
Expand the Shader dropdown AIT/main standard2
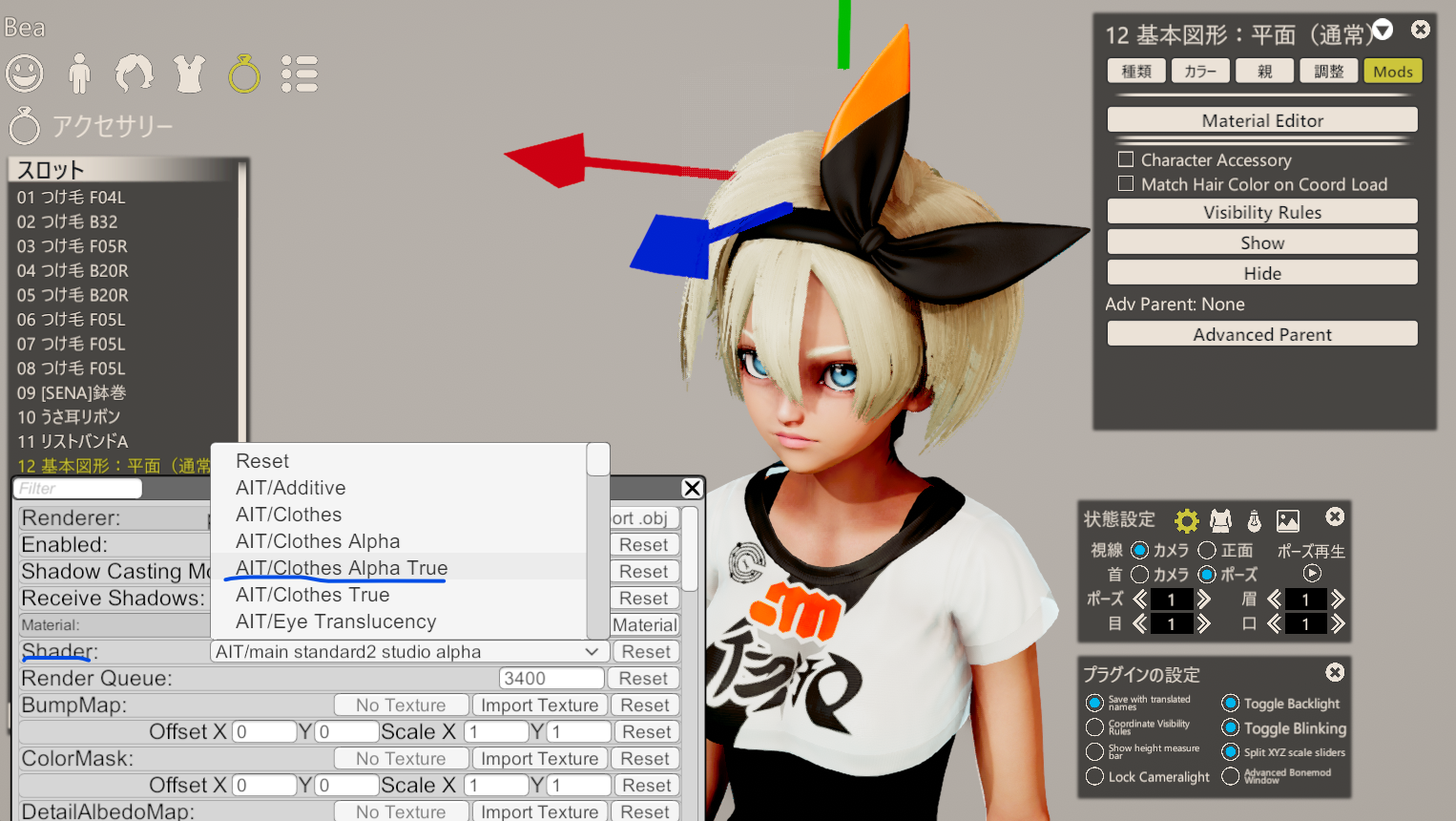point(409,652)
